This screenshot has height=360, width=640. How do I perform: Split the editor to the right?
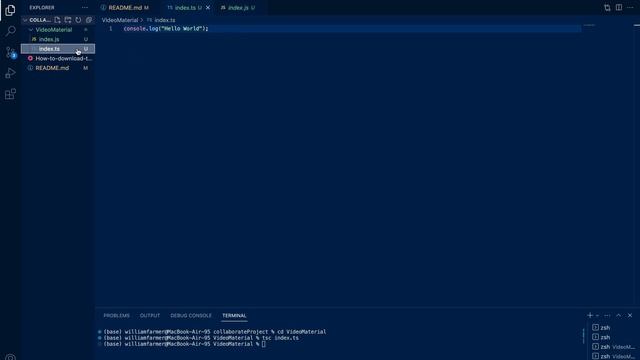(619, 8)
